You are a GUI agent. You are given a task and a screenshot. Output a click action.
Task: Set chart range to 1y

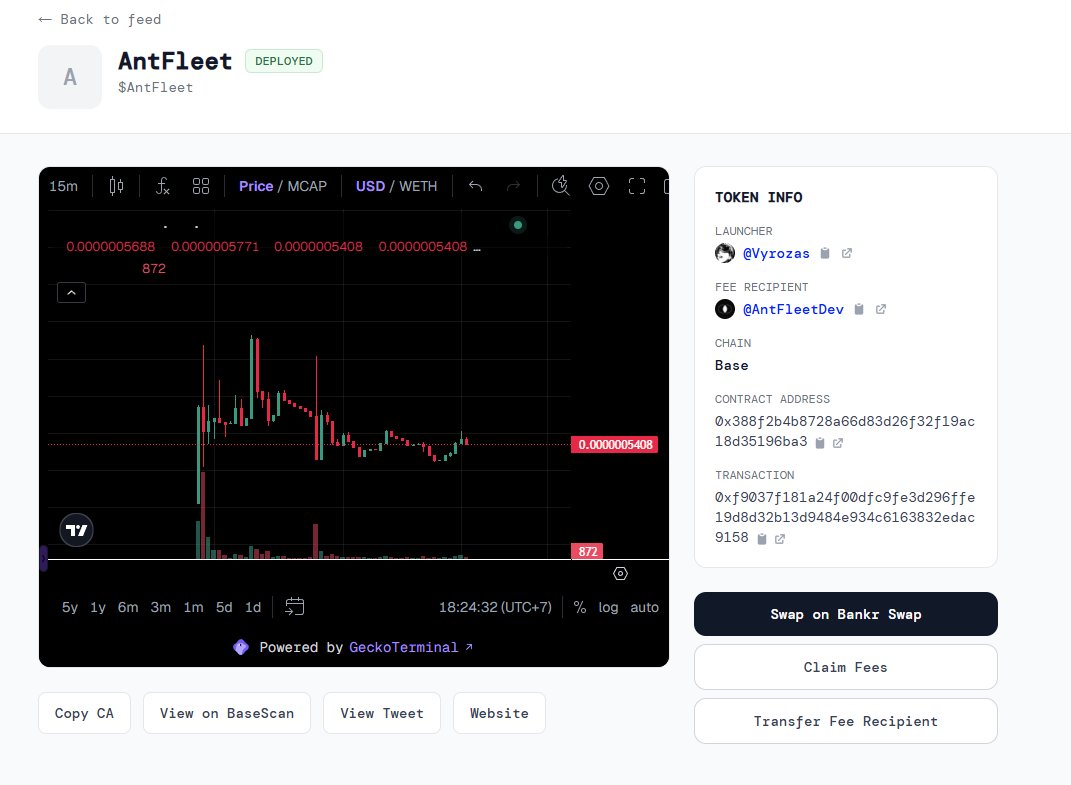pos(98,607)
